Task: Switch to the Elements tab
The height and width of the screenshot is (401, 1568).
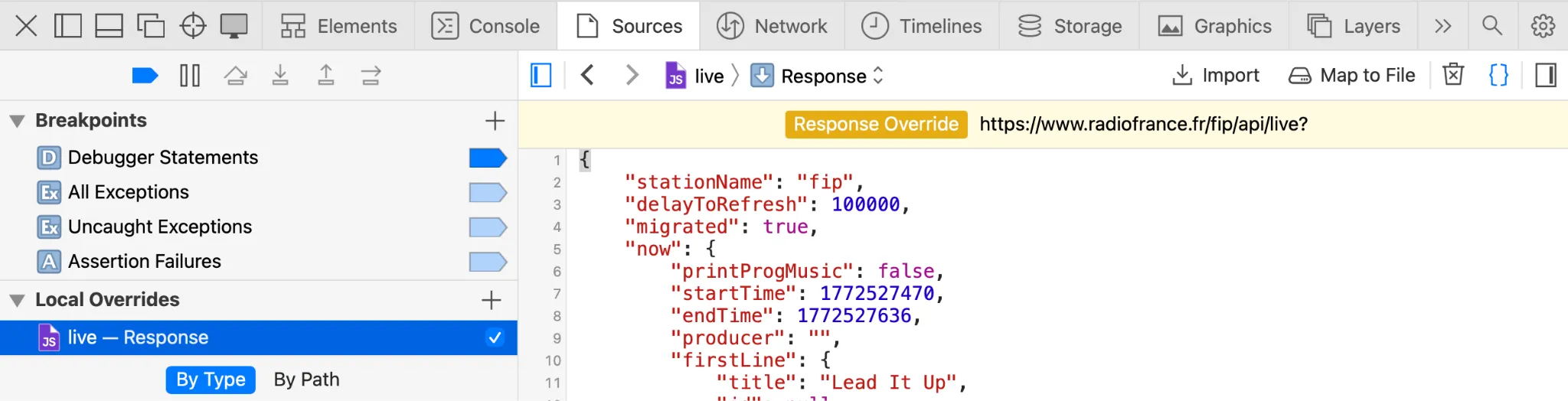Action: (x=338, y=26)
